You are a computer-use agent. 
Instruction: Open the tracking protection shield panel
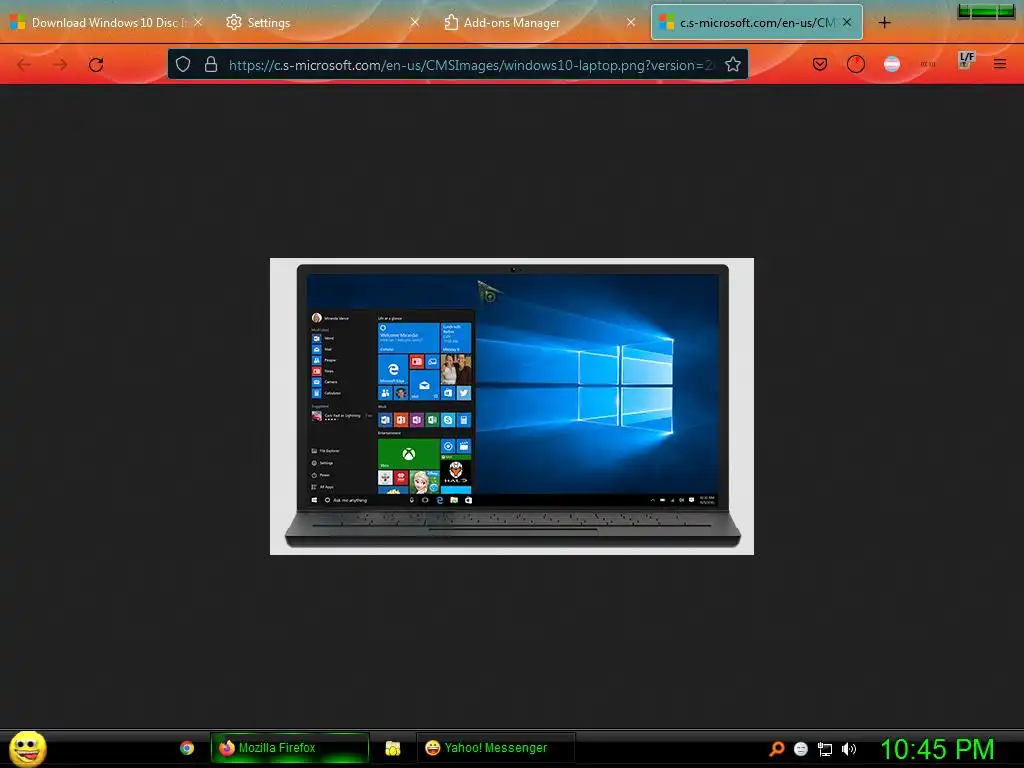pyautogui.click(x=183, y=64)
